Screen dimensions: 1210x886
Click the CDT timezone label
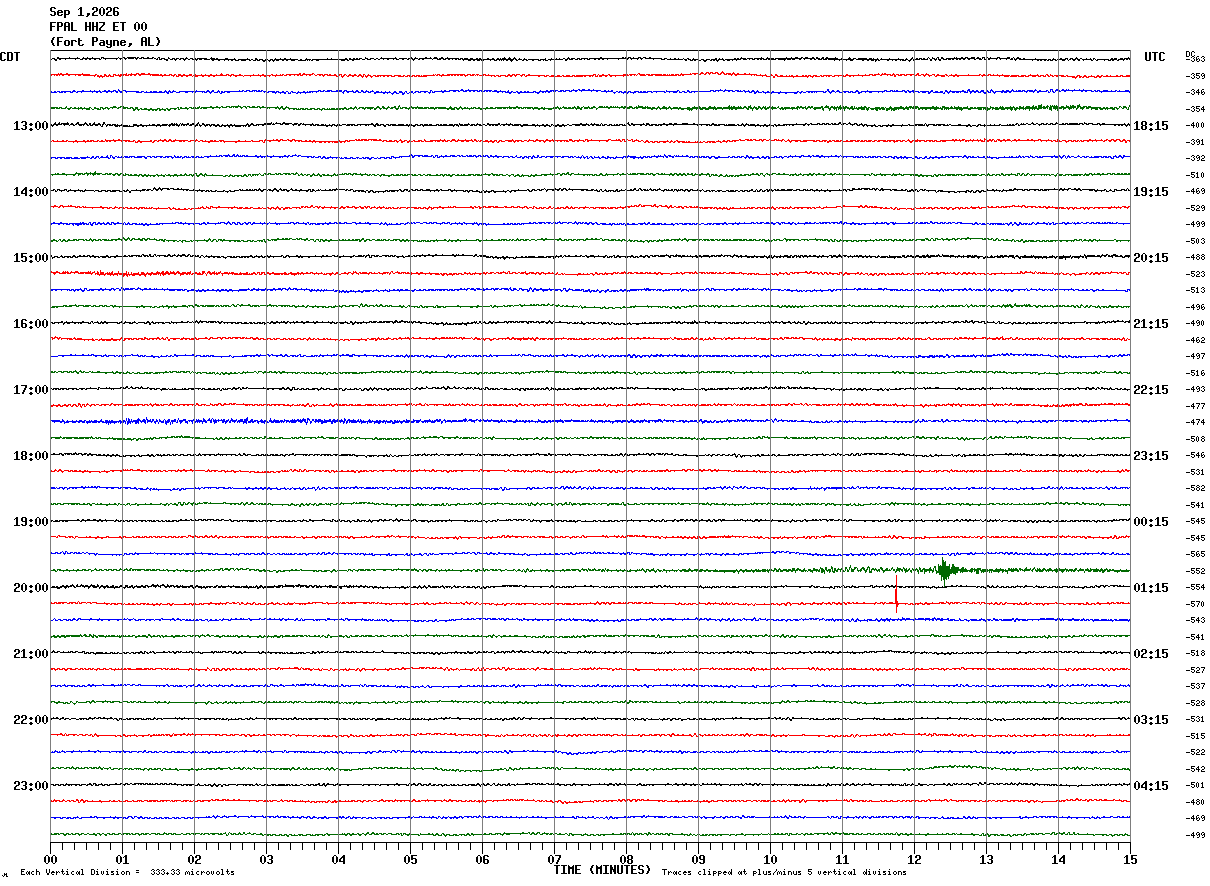pyautogui.click(x=10, y=57)
